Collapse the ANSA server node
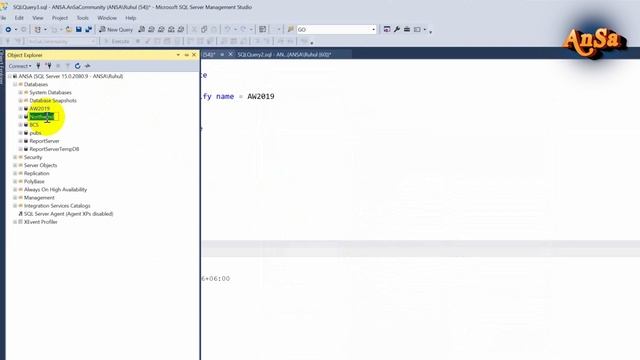 pyautogui.click(x=10, y=76)
